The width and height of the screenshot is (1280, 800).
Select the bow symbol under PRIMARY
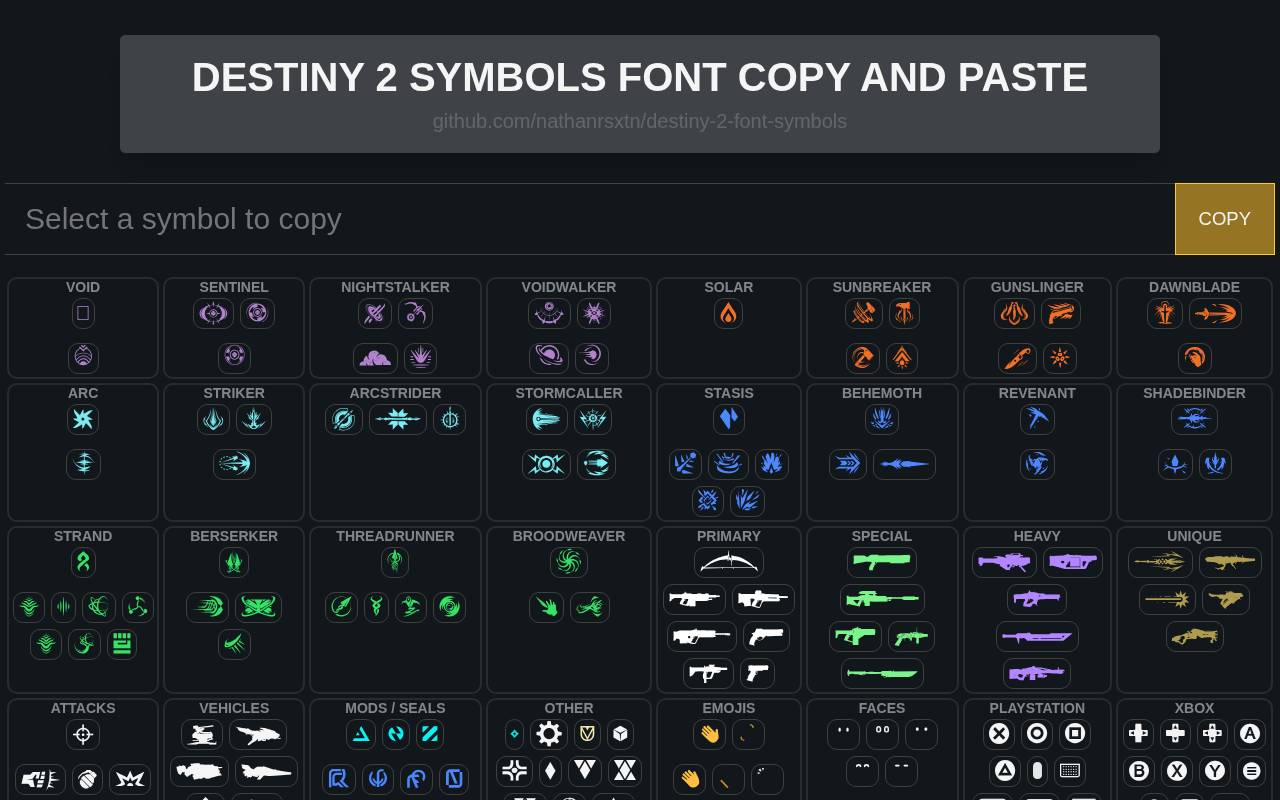[x=729, y=563]
